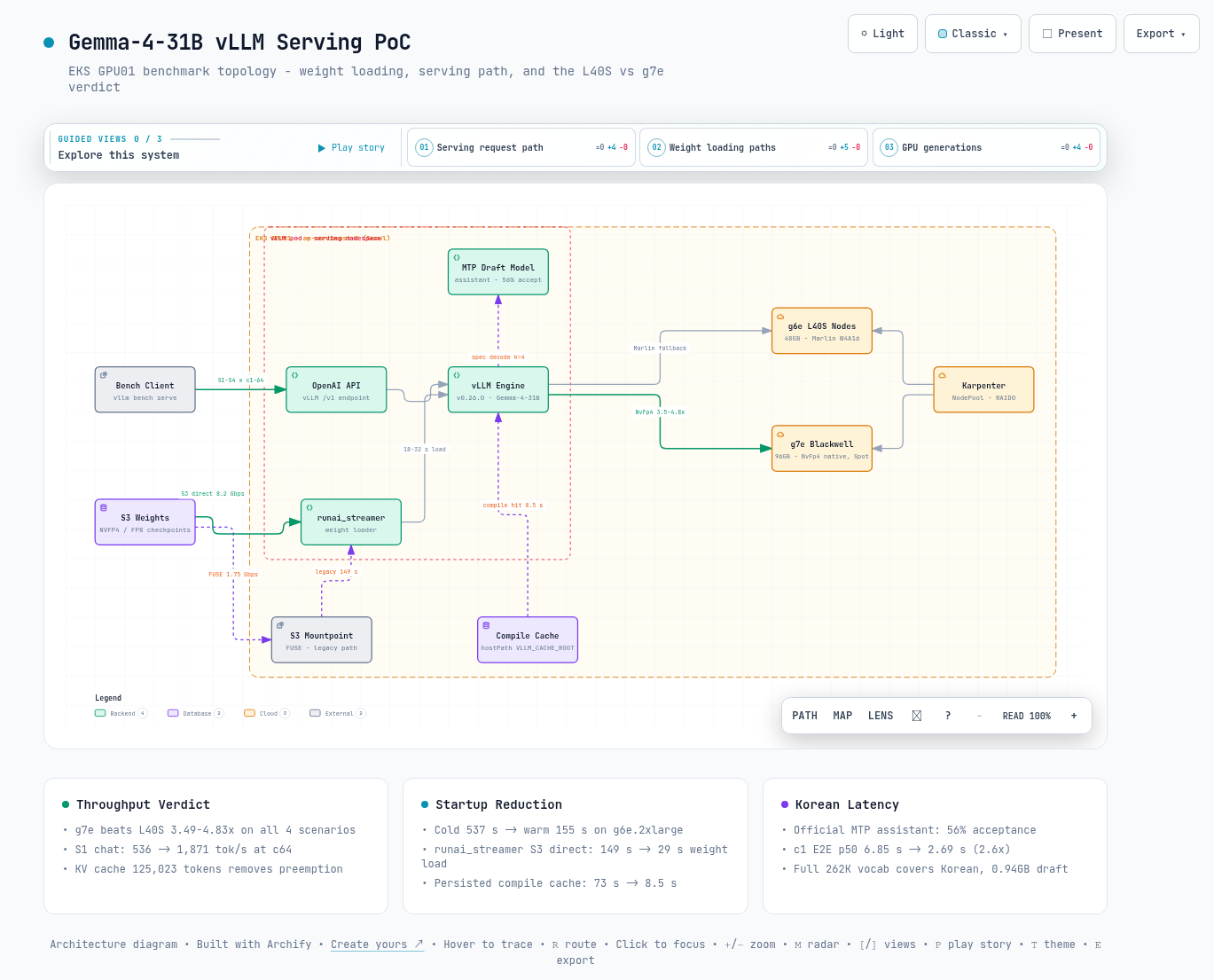Click the READ 100% zoom readout

click(1027, 716)
